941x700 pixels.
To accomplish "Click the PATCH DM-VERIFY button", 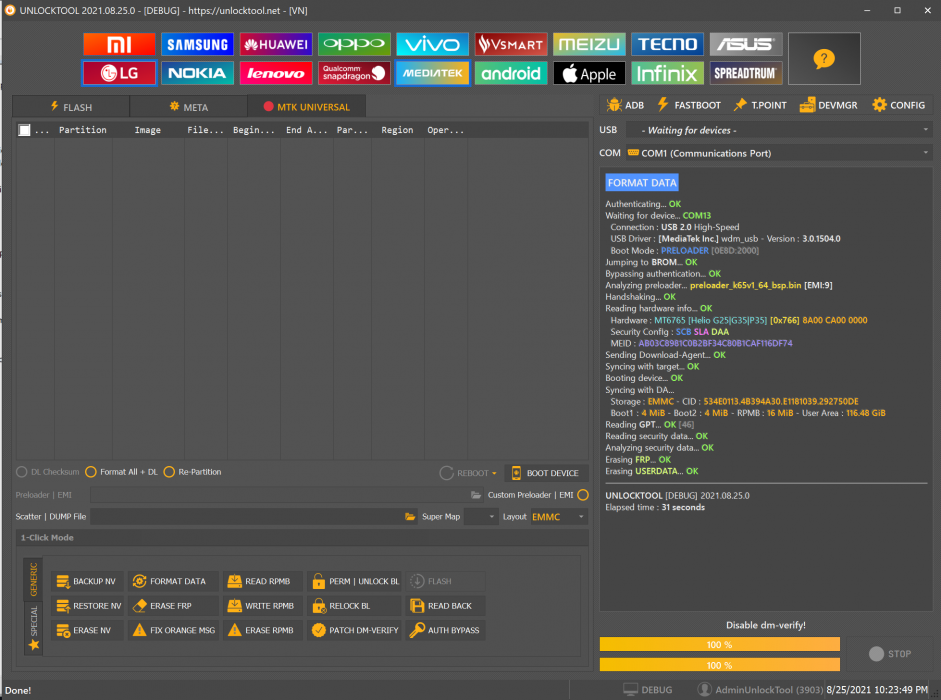I will (x=355, y=630).
